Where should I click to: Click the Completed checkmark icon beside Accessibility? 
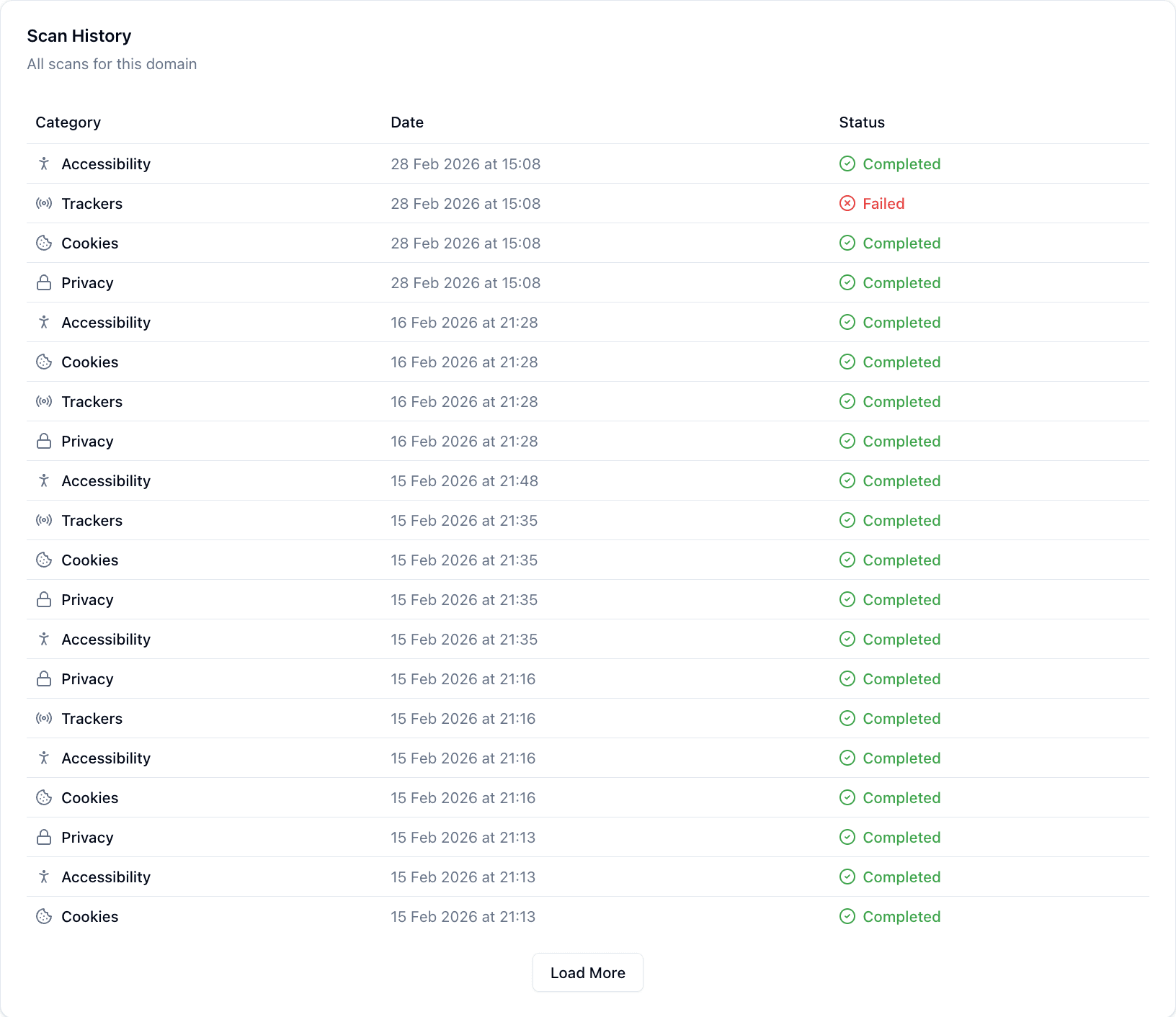coord(847,163)
